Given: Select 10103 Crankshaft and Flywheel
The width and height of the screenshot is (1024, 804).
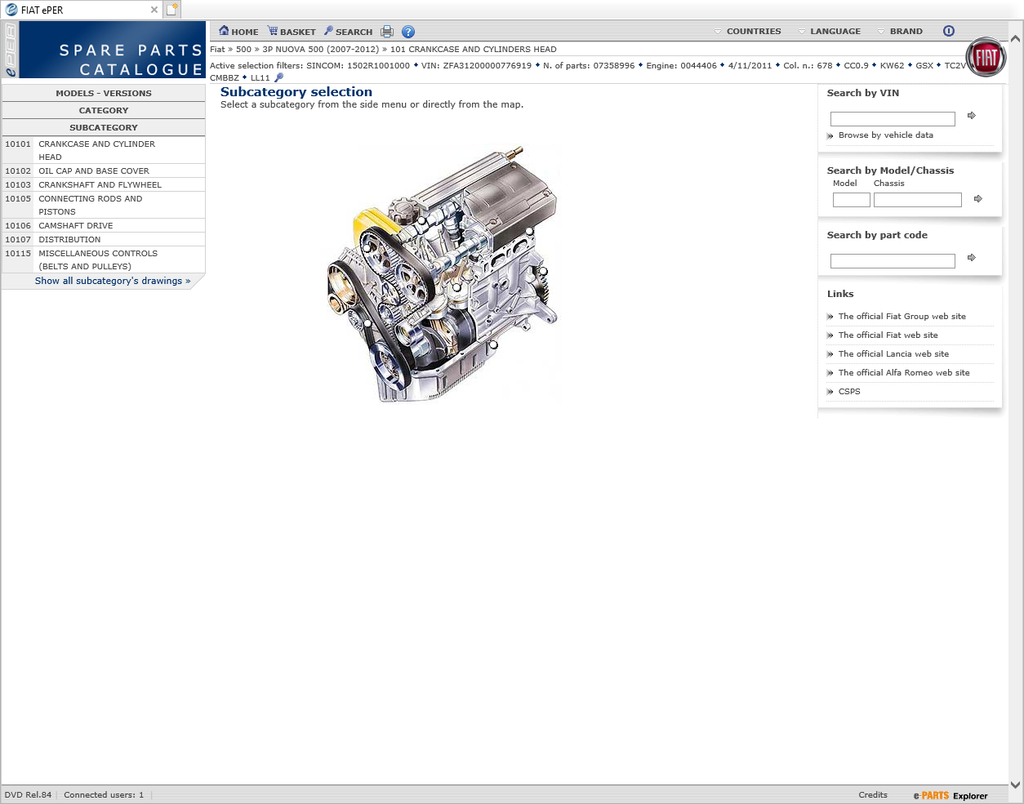Looking at the screenshot, I should click(103, 184).
